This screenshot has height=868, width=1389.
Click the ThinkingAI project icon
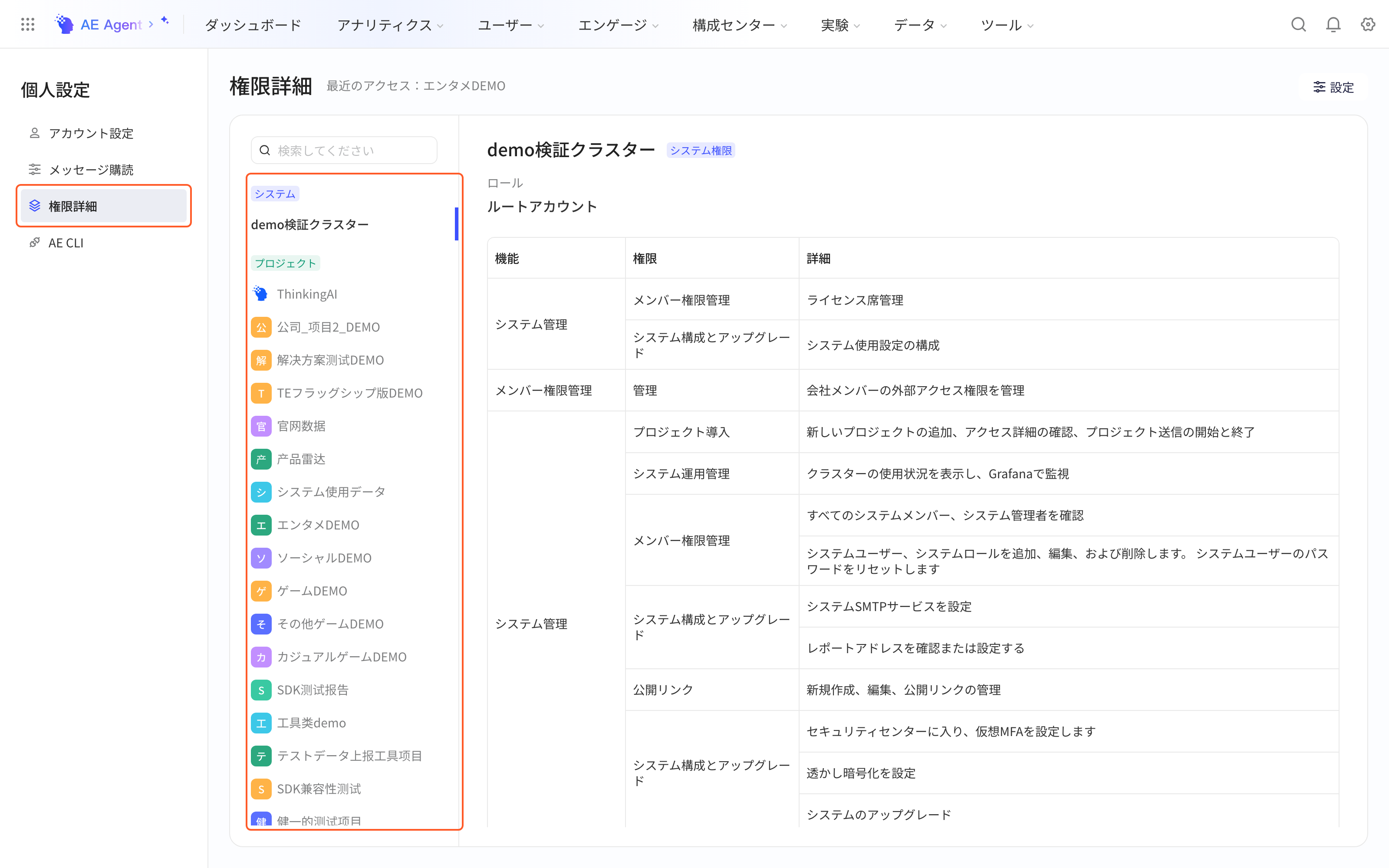260,294
